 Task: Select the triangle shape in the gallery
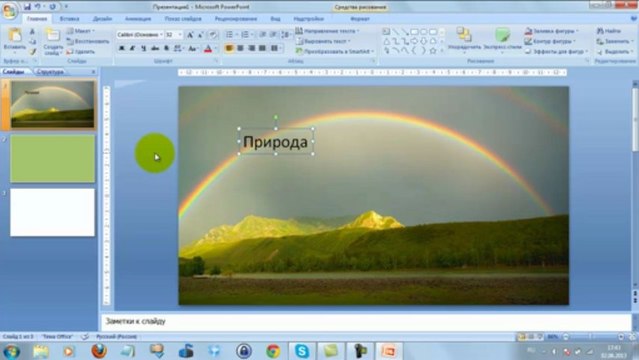(386, 41)
